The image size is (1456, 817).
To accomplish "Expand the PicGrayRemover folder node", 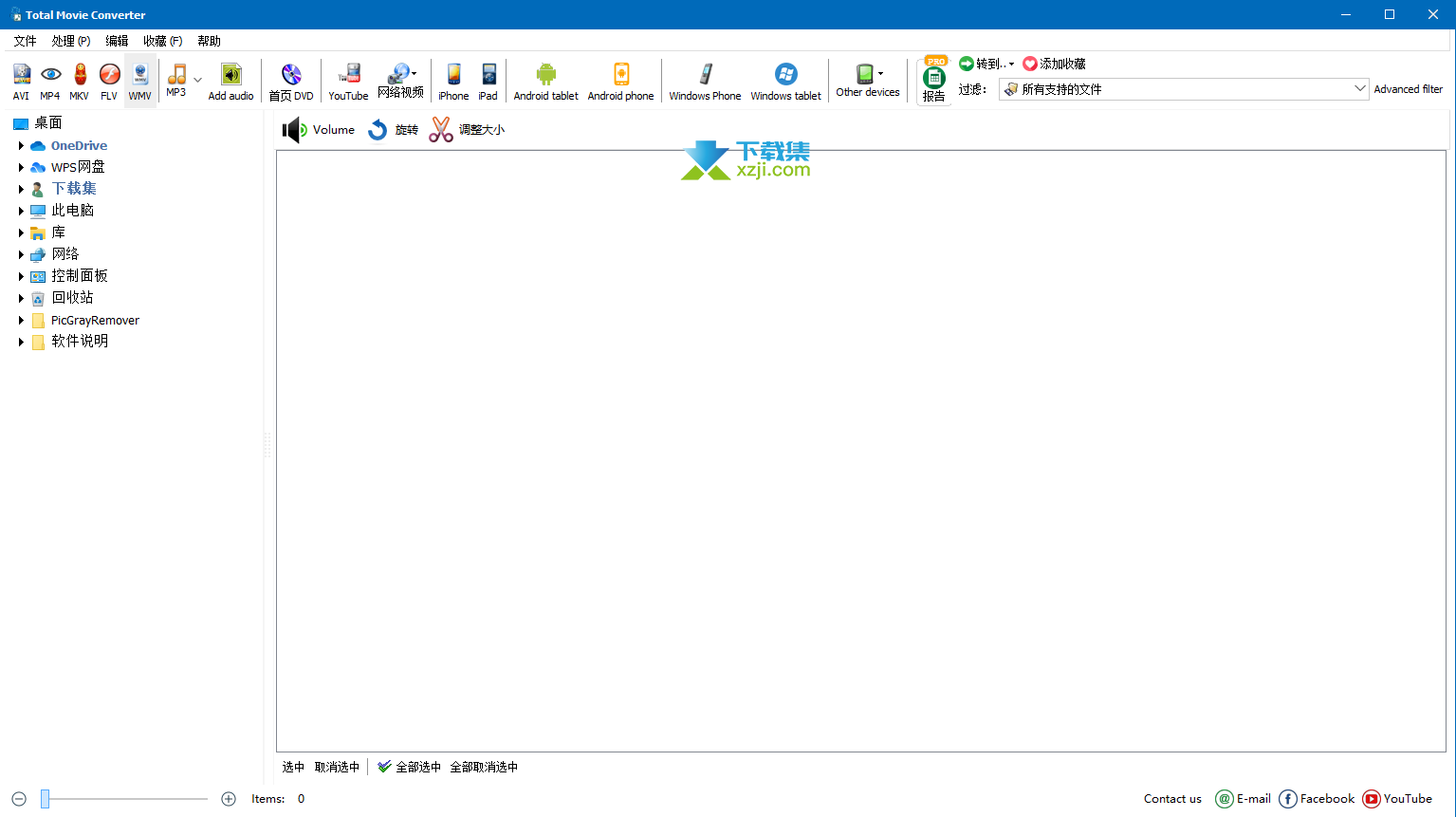I will coord(21,321).
